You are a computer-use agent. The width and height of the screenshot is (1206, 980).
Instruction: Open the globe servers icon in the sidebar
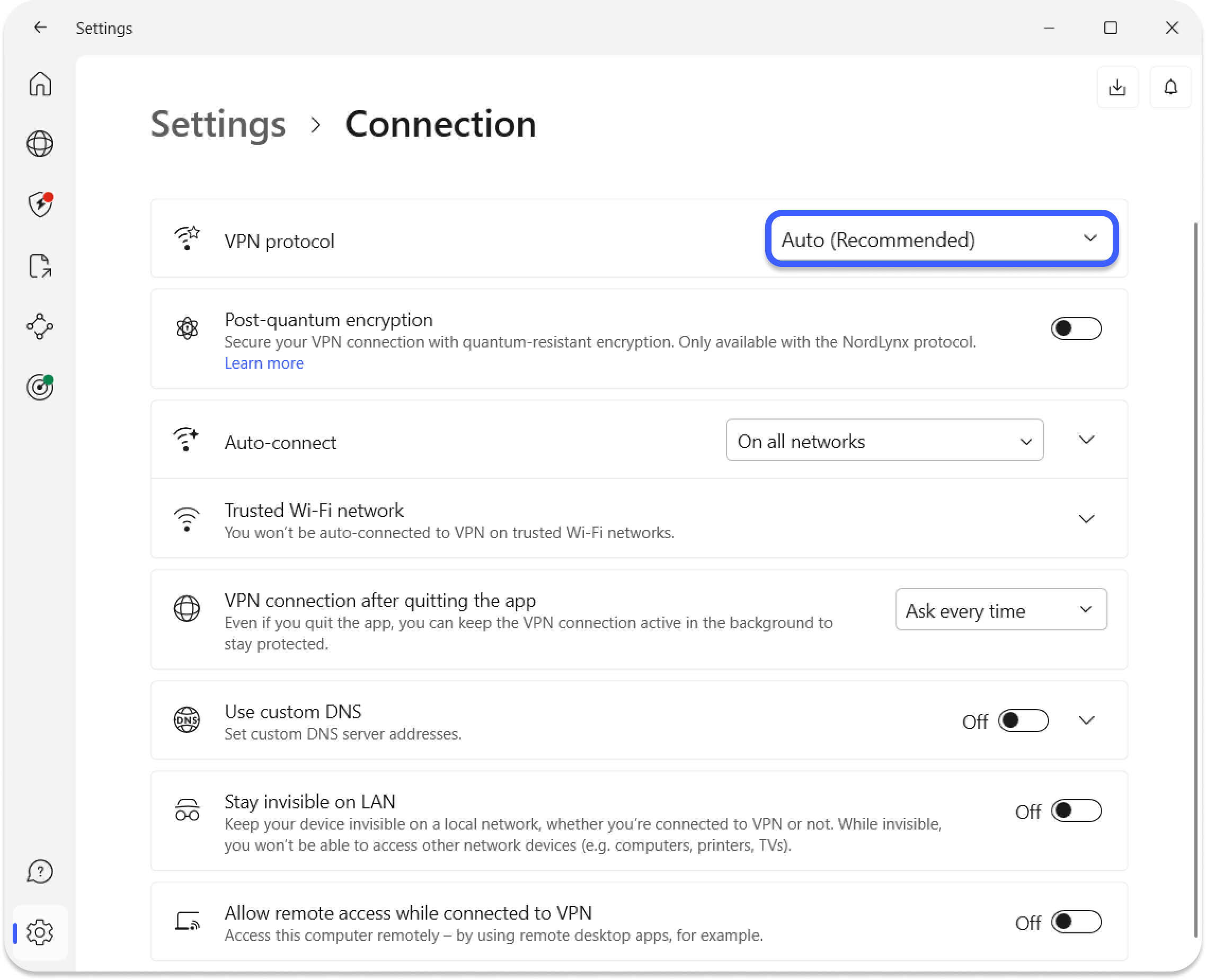coord(40,144)
